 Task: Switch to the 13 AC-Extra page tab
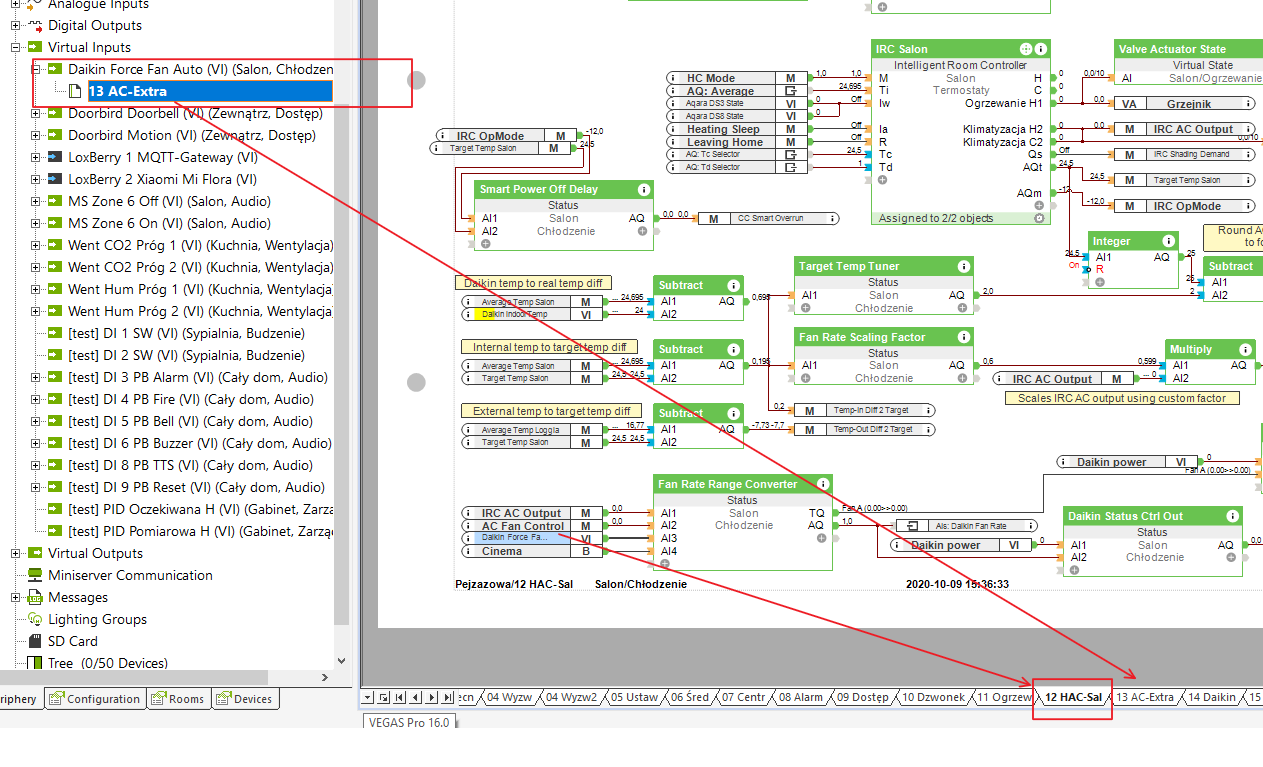pos(1145,697)
